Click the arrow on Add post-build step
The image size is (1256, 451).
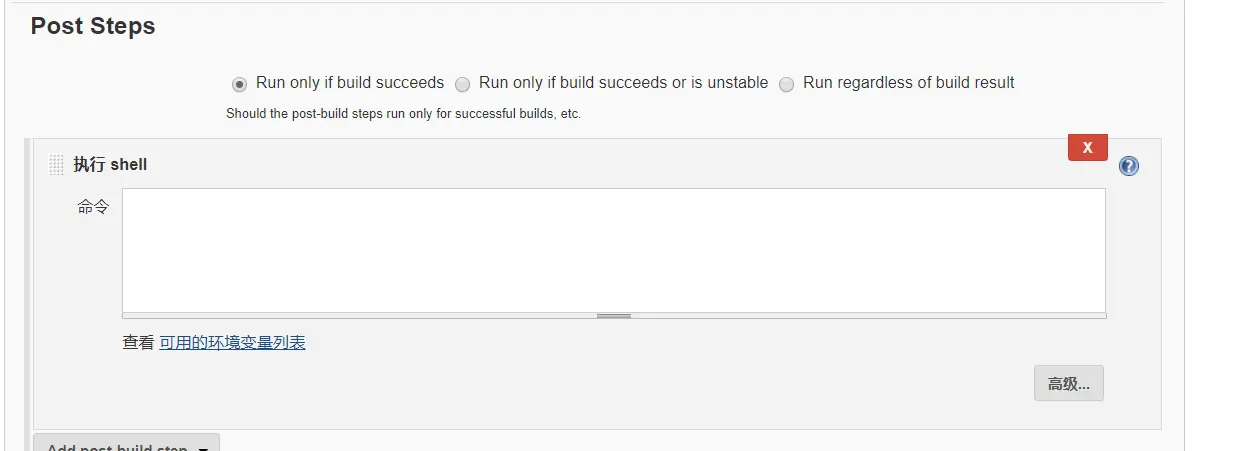203,447
